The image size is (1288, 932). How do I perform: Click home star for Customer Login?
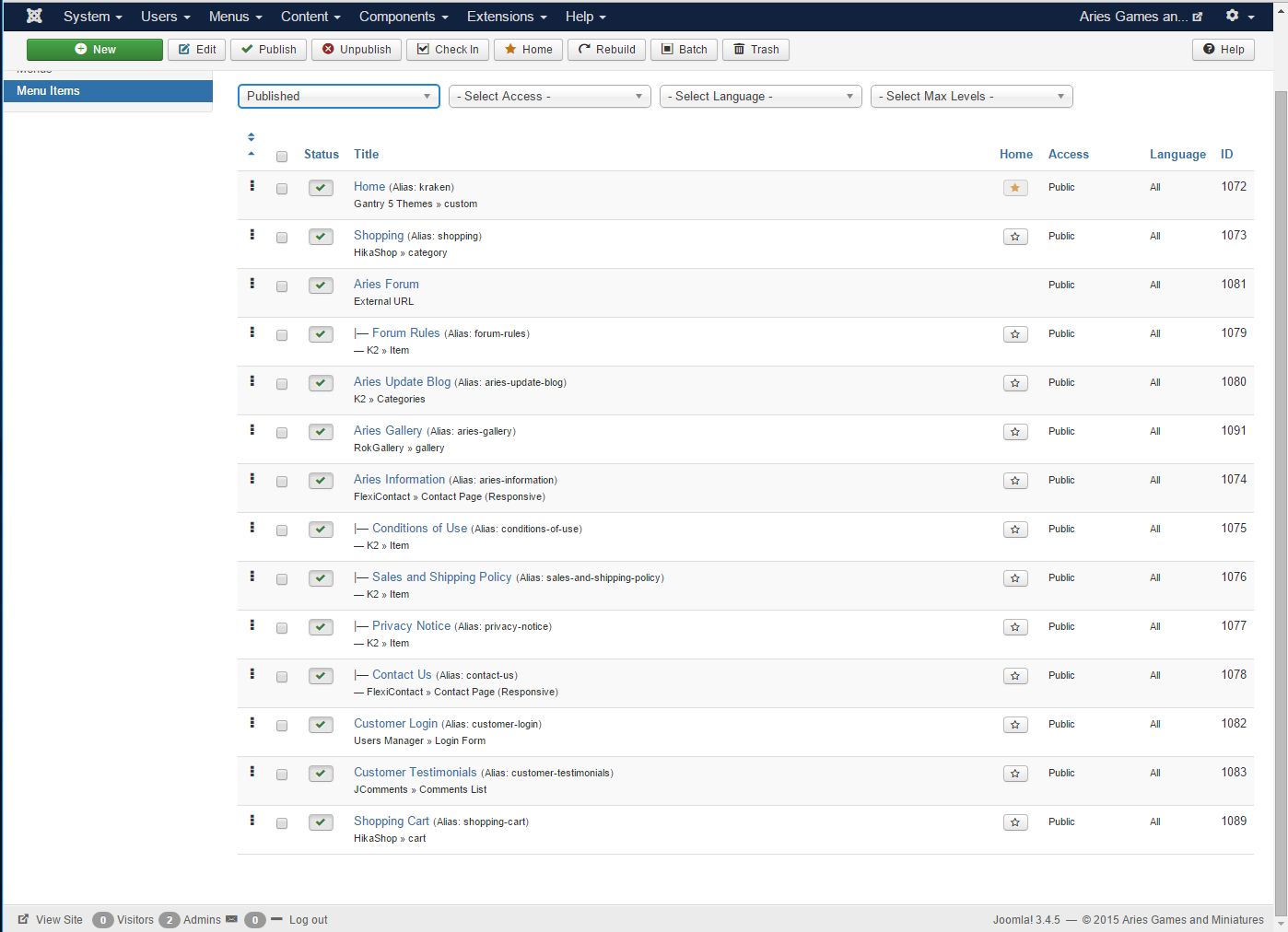(x=1015, y=725)
